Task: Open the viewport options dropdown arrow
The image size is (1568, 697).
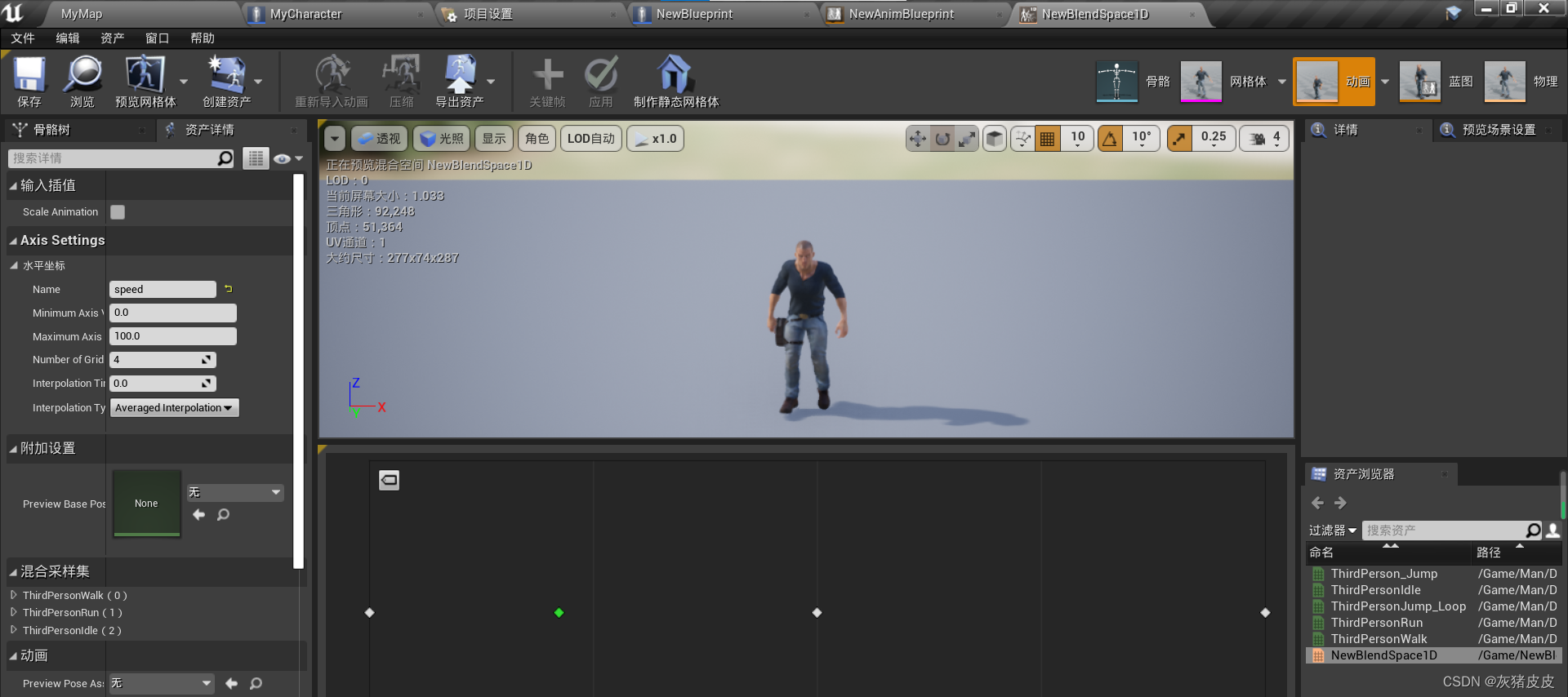Action: pyautogui.click(x=335, y=139)
